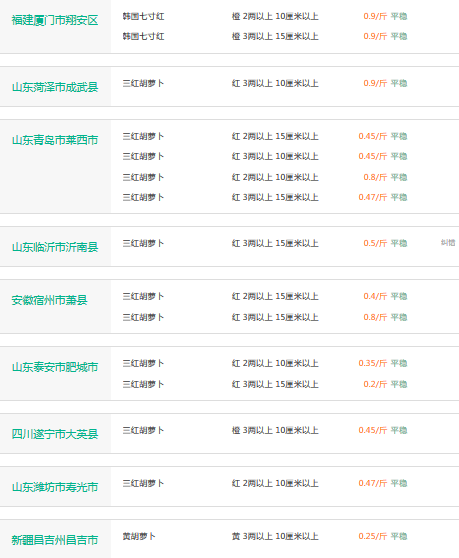The width and height of the screenshot is (459, 558).
Task: Click the 0.4/斤 price in 萧县 section
Action: coord(375,296)
